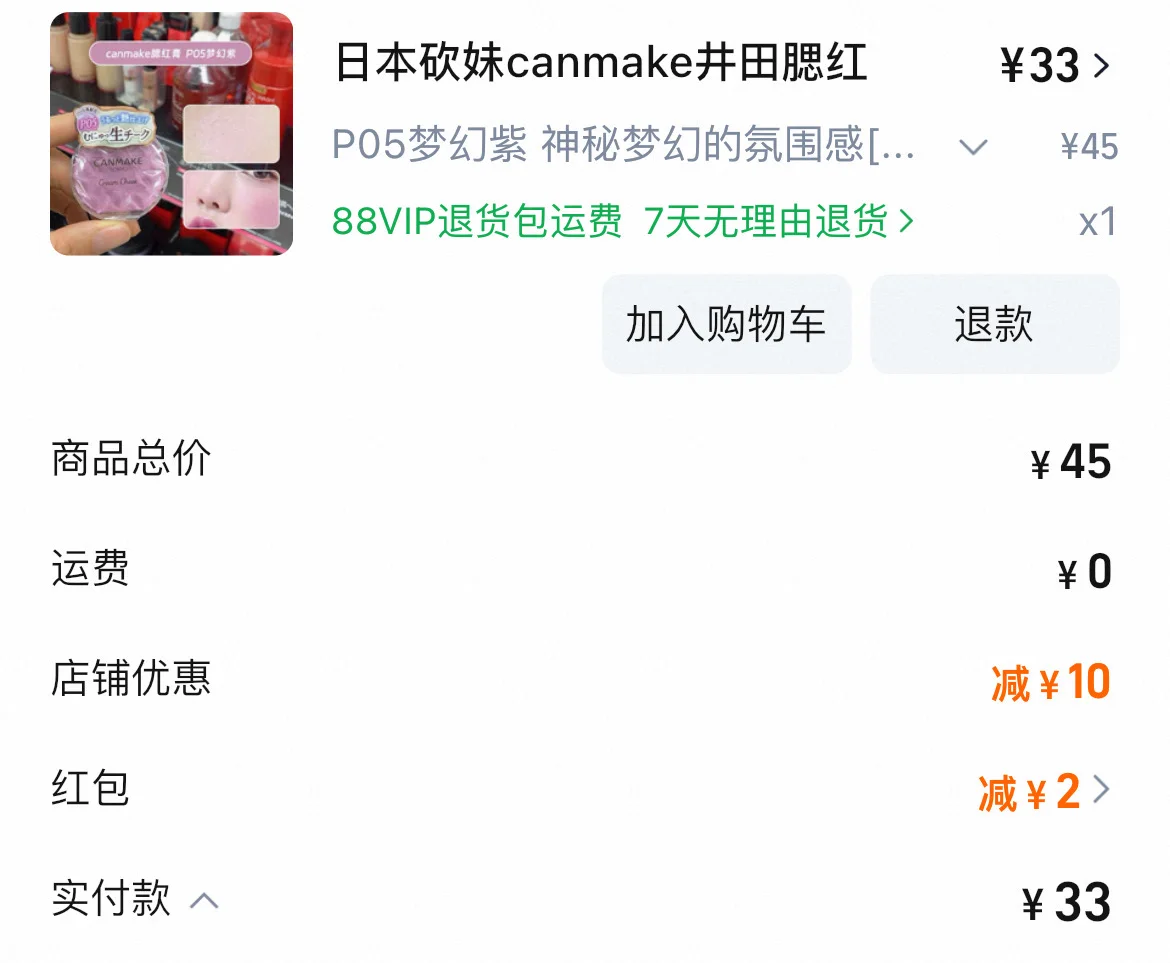Collapse the 实付款 details caret
Screen dimensions: 1170x963
(x=204, y=900)
